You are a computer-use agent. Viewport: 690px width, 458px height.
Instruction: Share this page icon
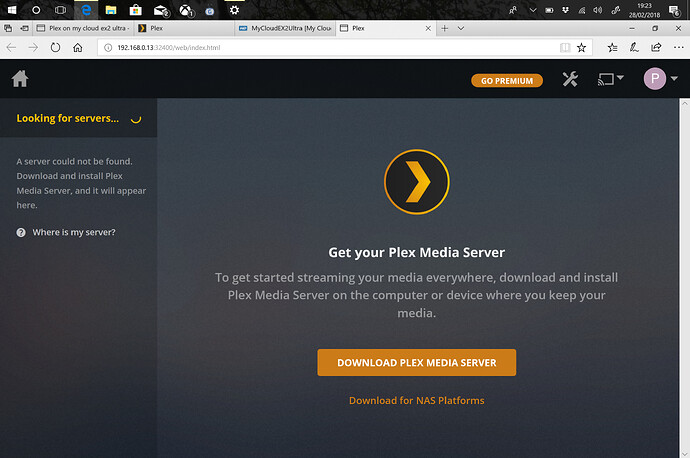pos(656,47)
